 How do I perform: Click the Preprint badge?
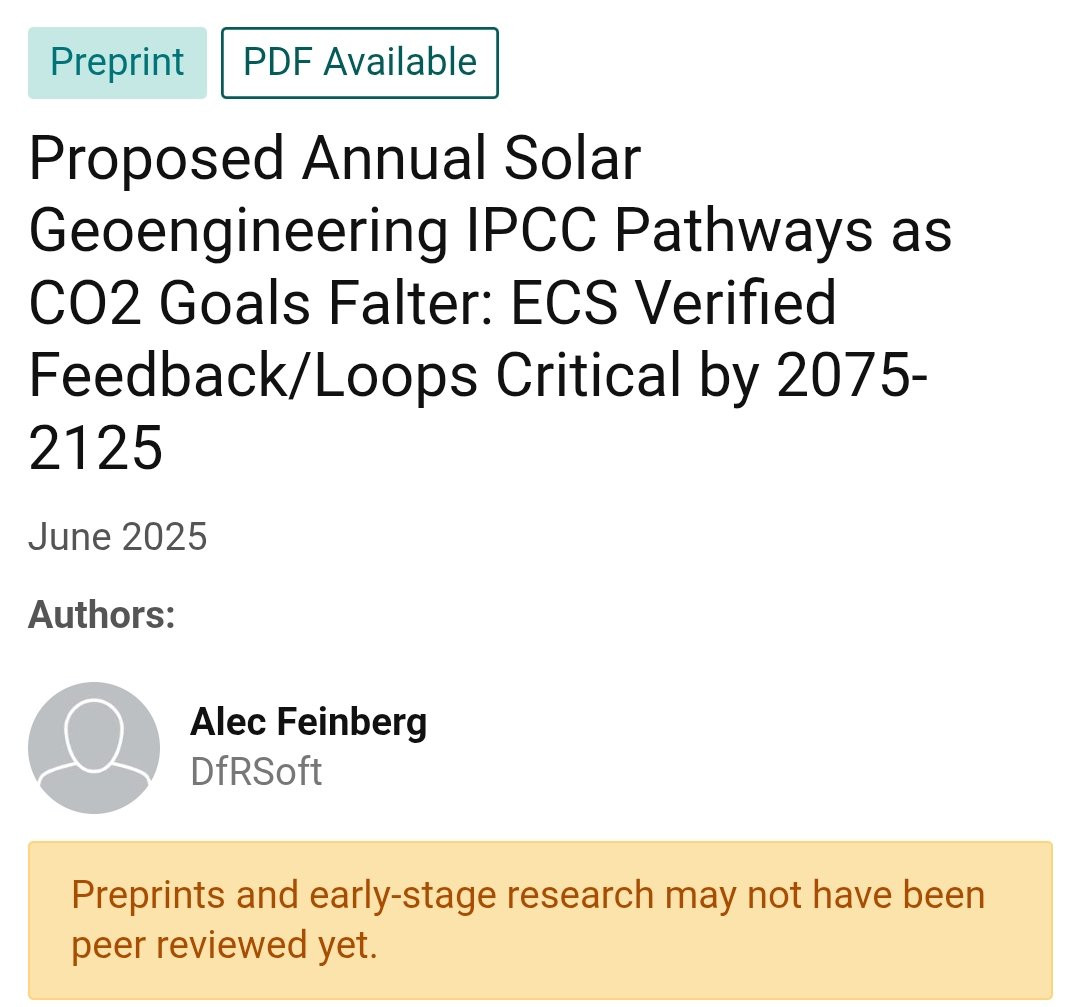click(117, 63)
